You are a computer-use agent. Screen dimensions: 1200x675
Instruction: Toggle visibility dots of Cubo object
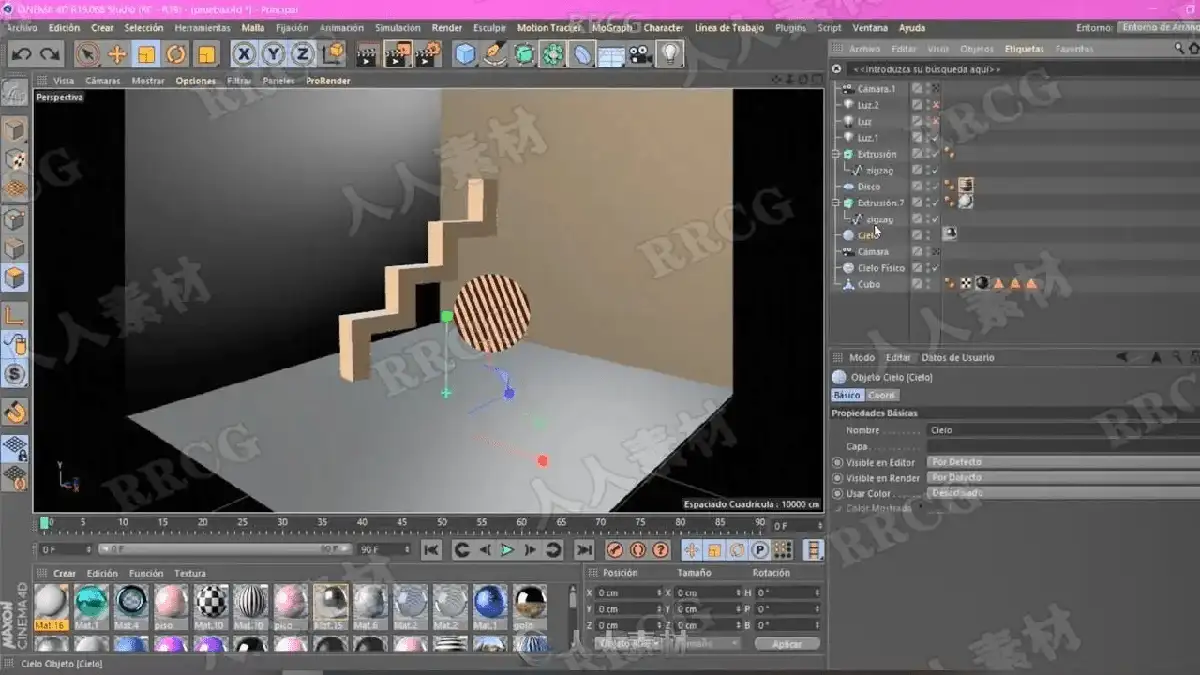point(927,284)
